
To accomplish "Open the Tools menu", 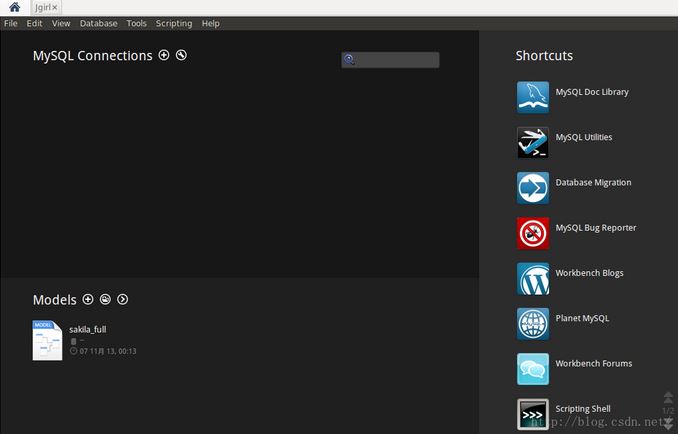I will (x=136, y=23).
